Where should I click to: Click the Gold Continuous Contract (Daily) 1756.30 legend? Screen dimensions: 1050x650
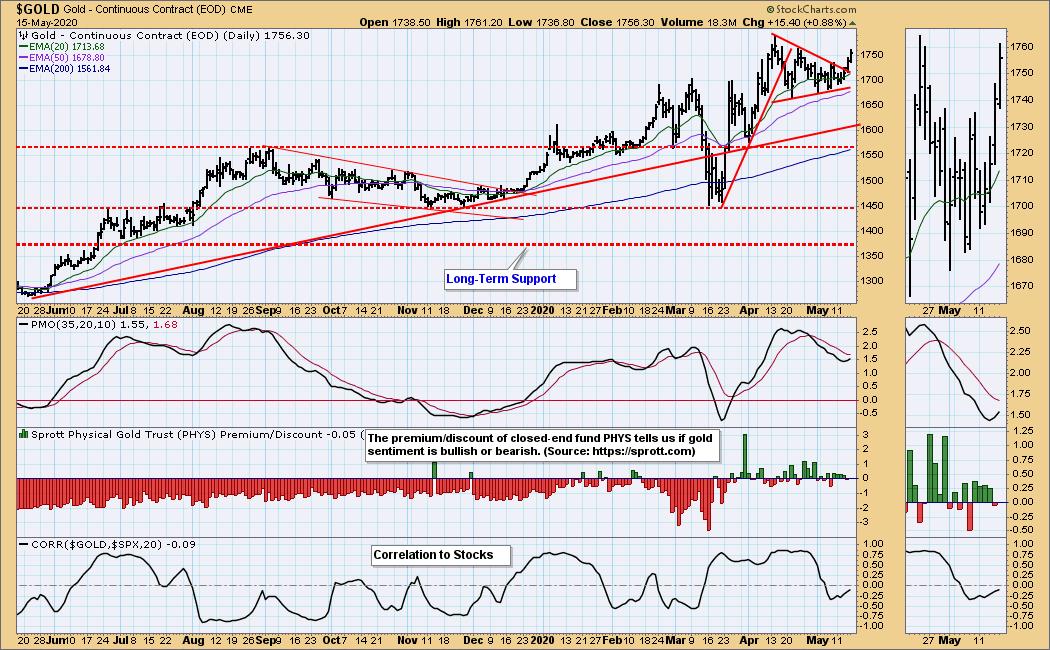coord(164,35)
